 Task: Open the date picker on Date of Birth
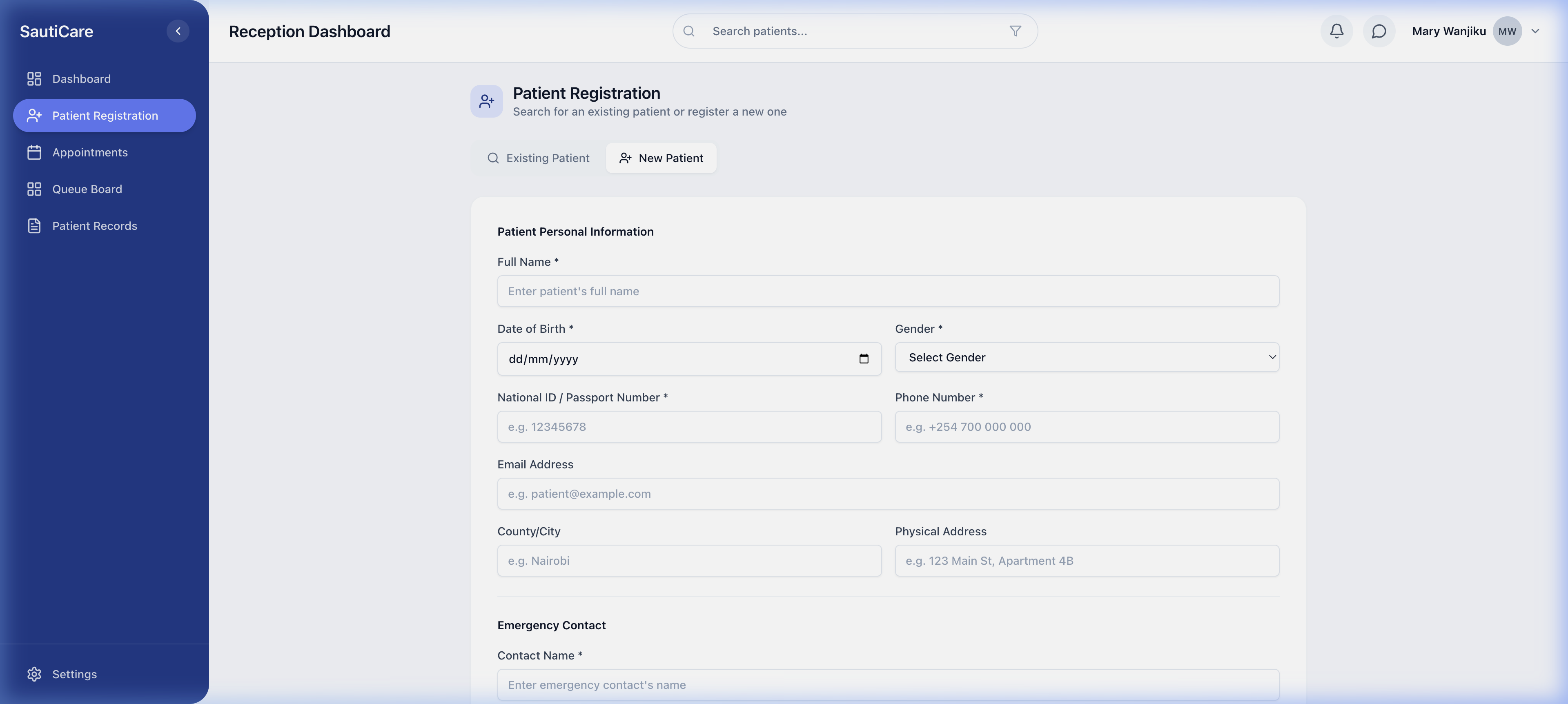click(x=864, y=359)
